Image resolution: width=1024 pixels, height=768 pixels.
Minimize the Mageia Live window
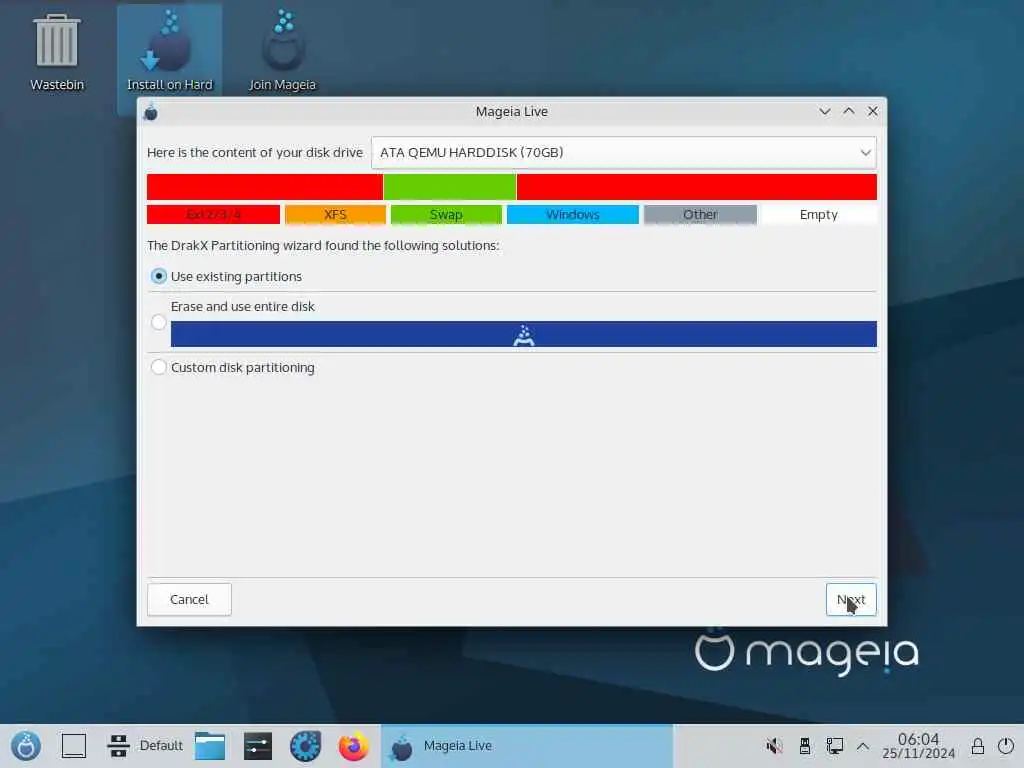825,112
